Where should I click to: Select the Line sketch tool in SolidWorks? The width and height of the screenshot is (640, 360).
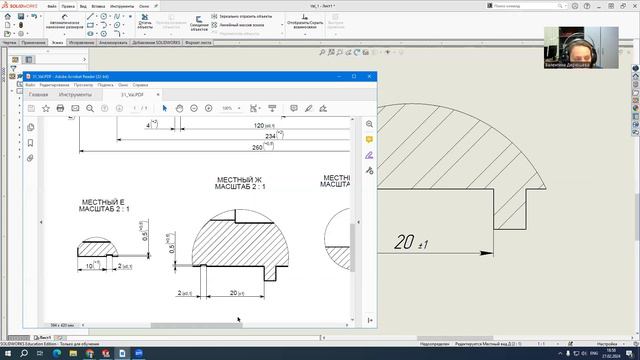(x=90, y=16)
